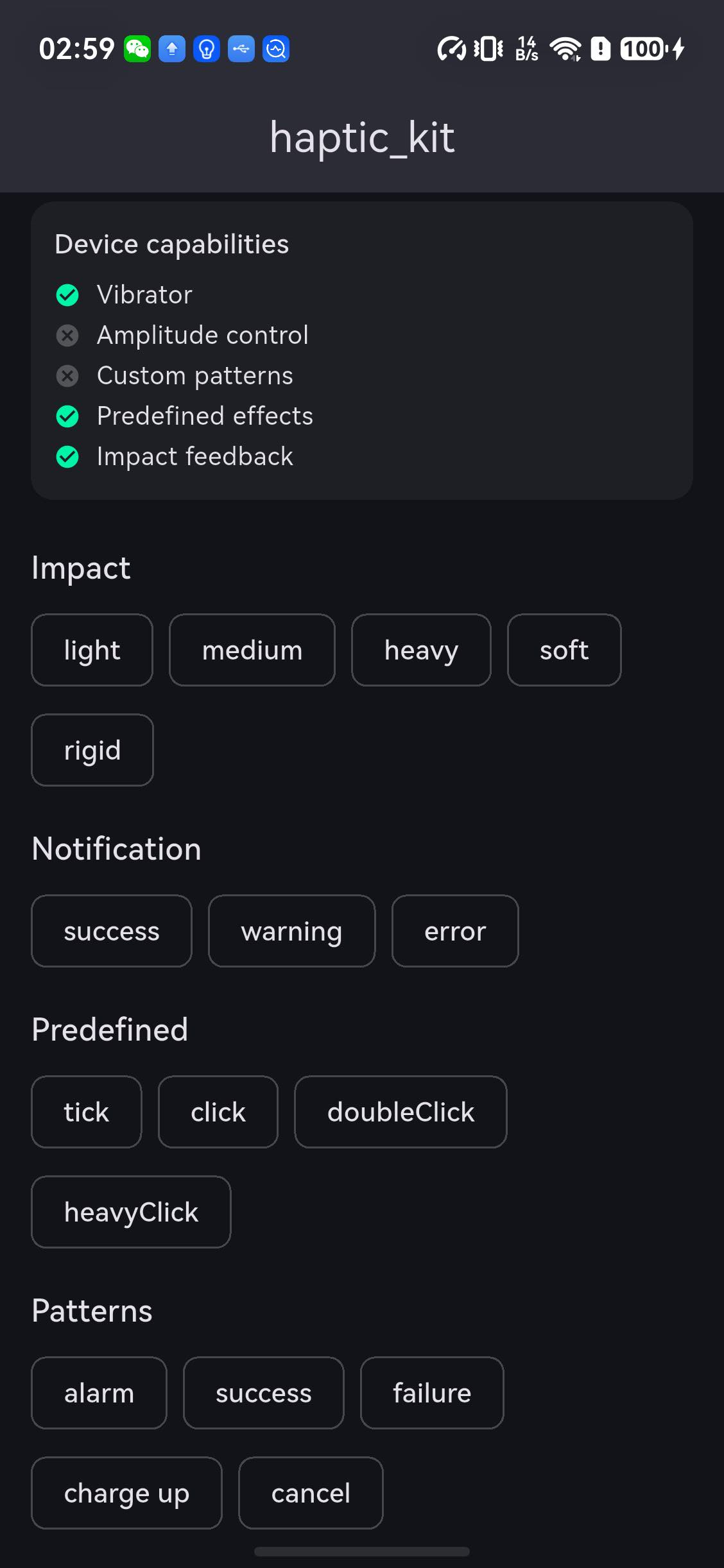This screenshot has height=1568, width=724.
Task: Tap the green check beside Vibrator
Action: point(67,295)
